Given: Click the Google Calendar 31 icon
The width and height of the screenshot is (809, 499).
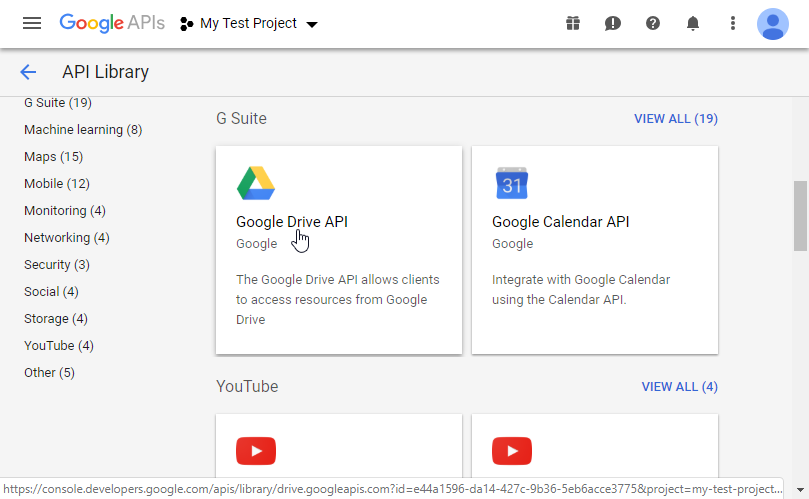Looking at the screenshot, I should pos(512,183).
